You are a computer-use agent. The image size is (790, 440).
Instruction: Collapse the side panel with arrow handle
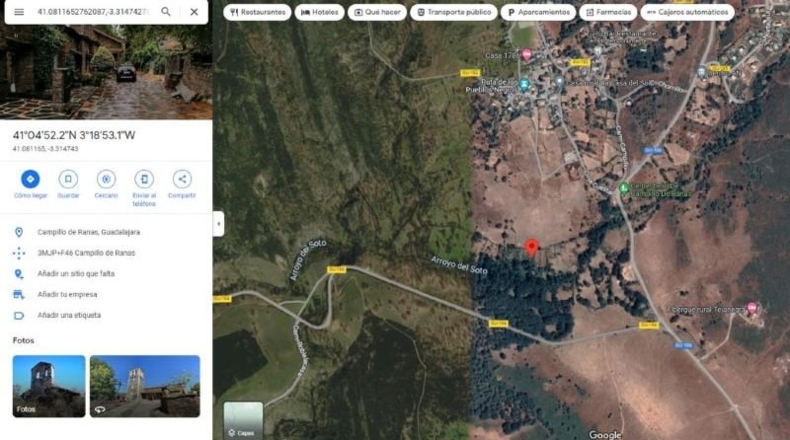coord(218,223)
